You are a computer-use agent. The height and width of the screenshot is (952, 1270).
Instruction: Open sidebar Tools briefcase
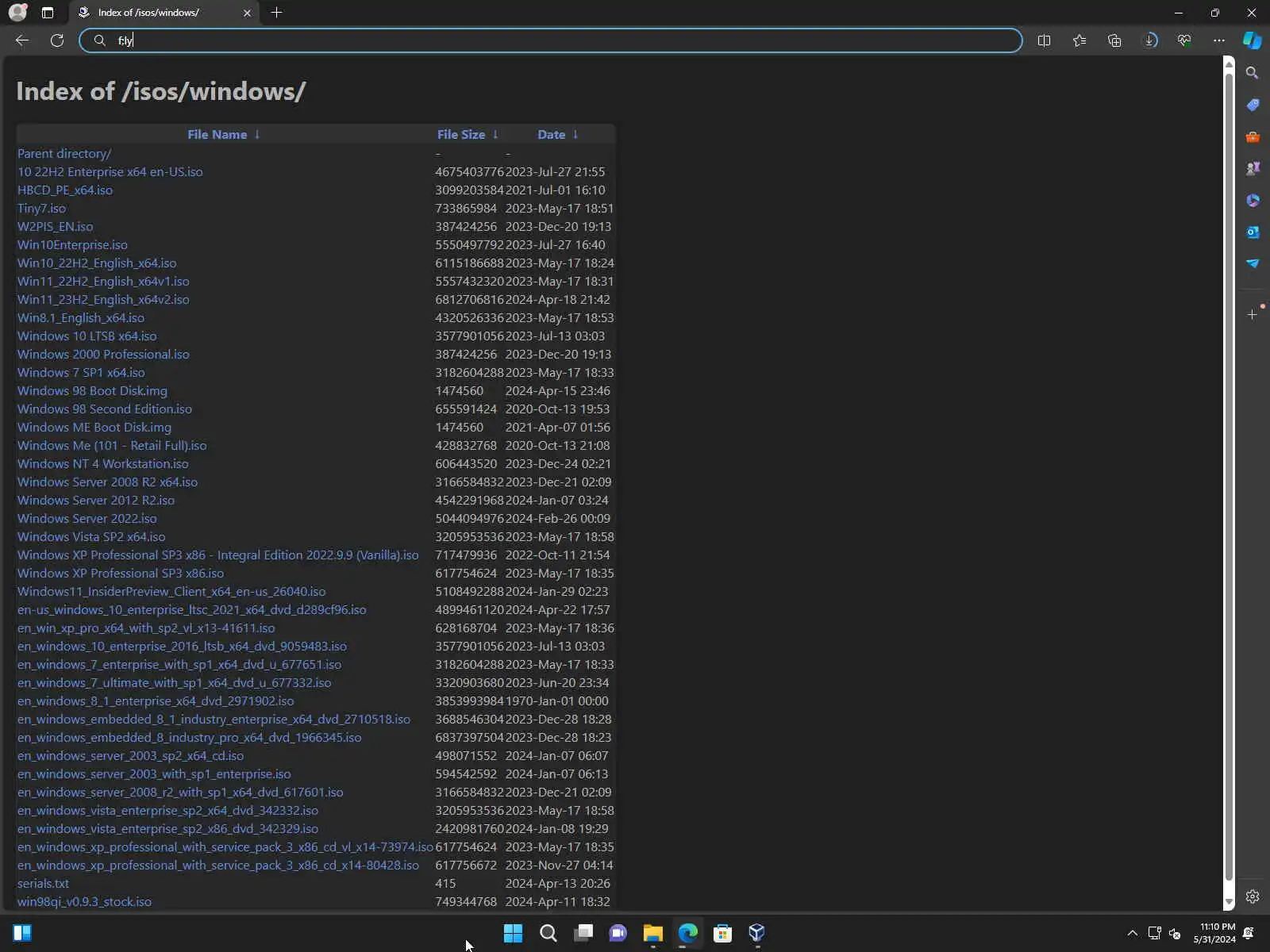(x=1253, y=136)
